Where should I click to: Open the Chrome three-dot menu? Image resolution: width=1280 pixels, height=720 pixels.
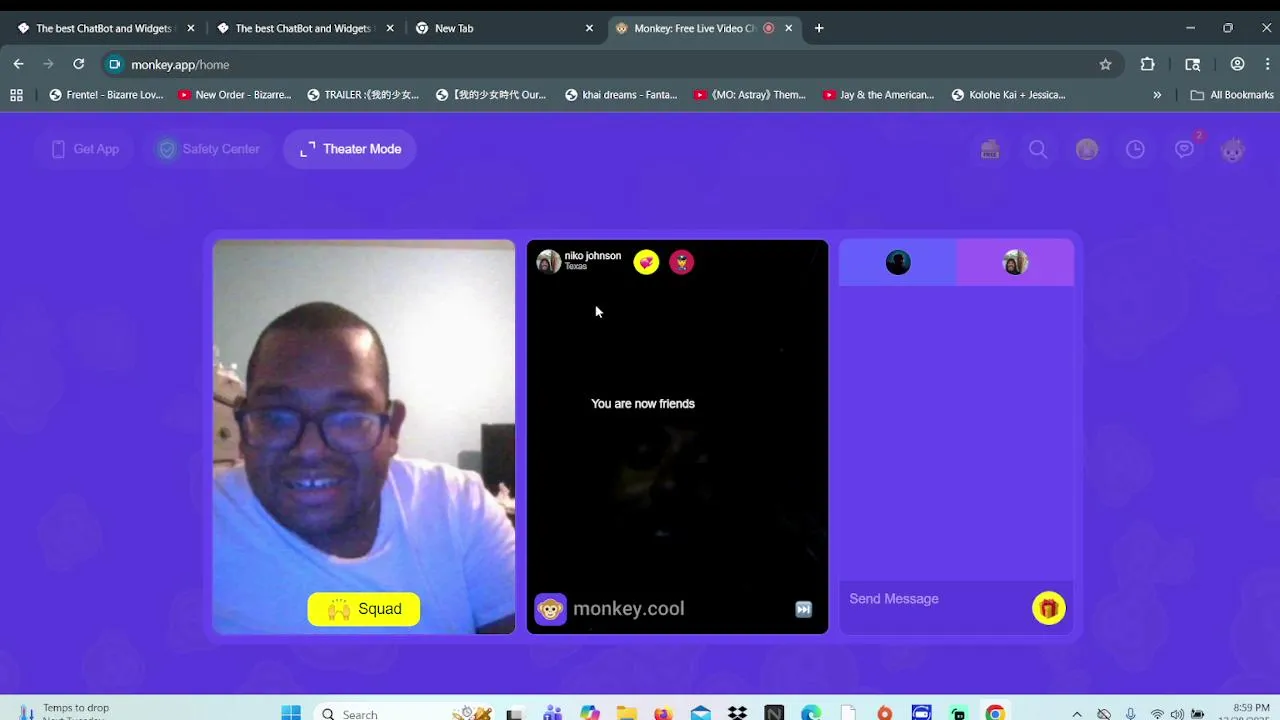click(1268, 64)
